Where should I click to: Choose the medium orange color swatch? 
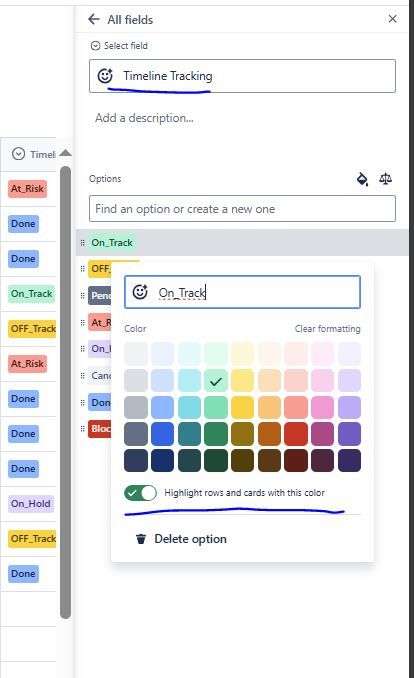tap(269, 407)
